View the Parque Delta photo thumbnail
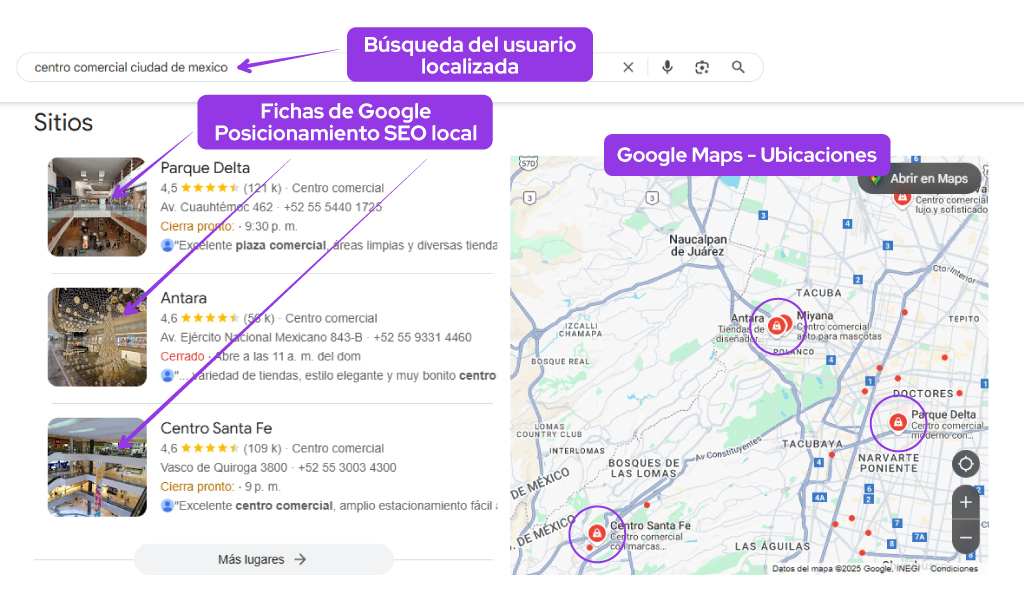1024x600 pixels. [x=97, y=207]
